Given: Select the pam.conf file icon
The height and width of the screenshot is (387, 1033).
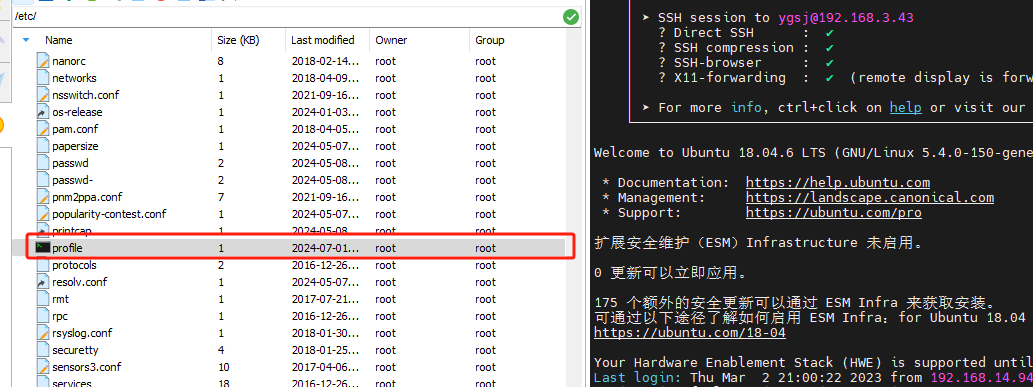Looking at the screenshot, I should [x=43, y=129].
